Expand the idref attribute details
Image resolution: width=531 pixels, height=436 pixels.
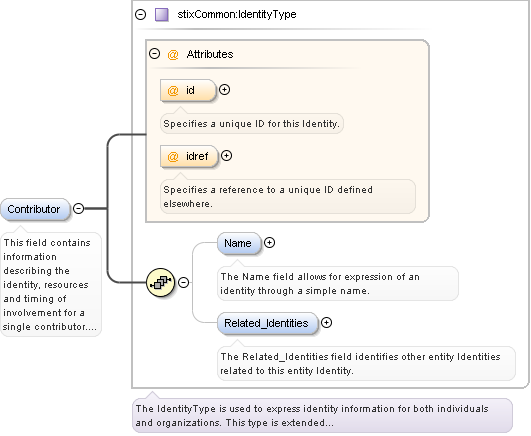[226, 155]
